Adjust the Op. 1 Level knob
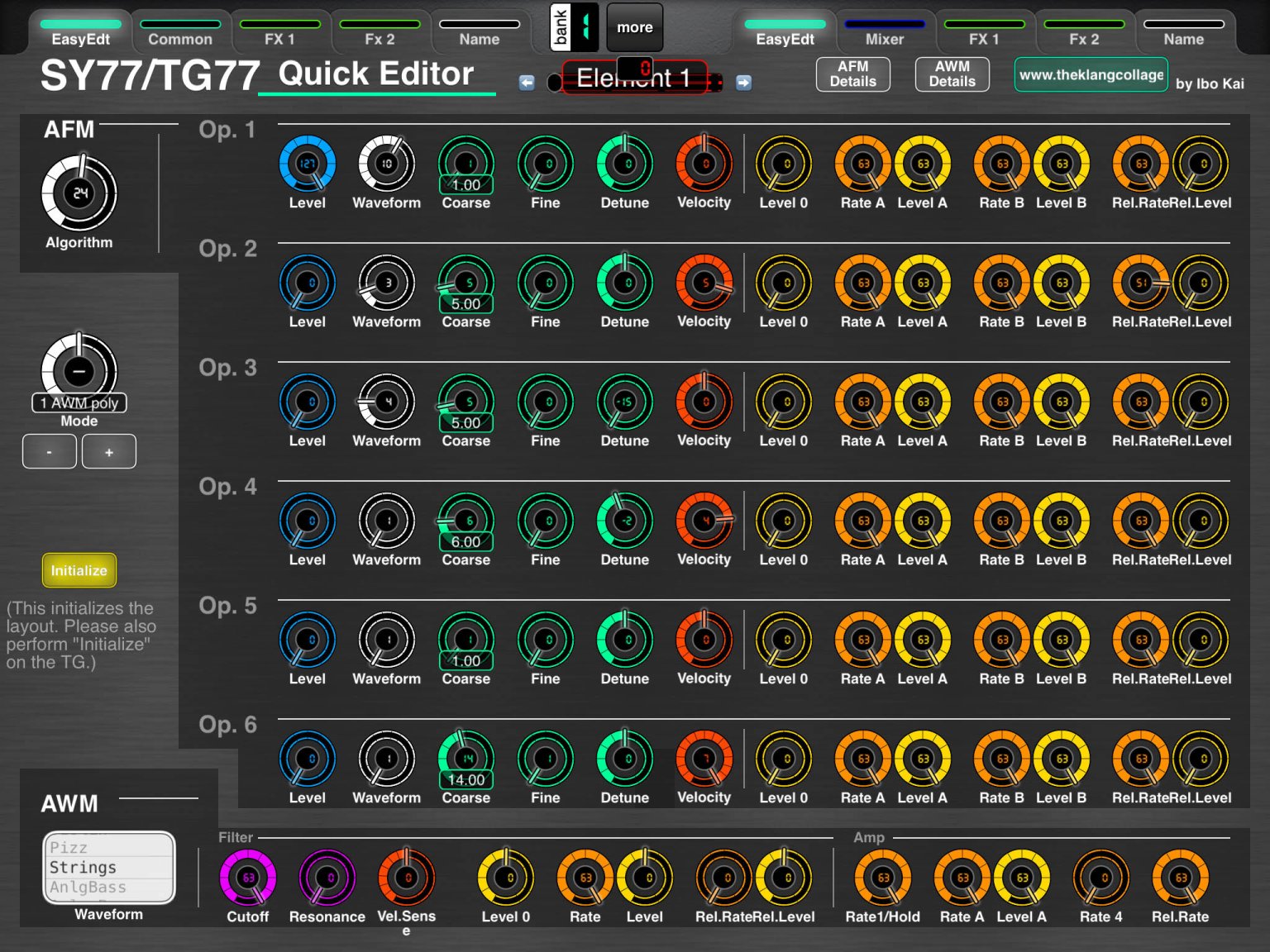 [x=308, y=164]
